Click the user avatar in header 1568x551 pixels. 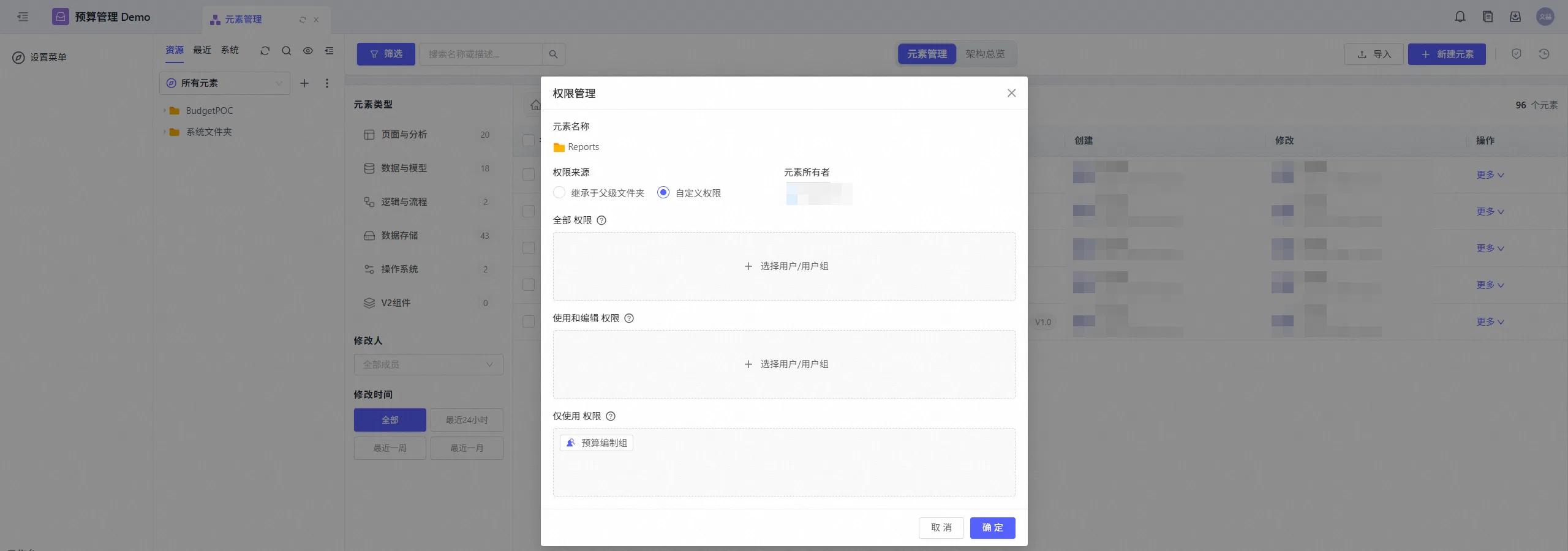(x=1545, y=17)
